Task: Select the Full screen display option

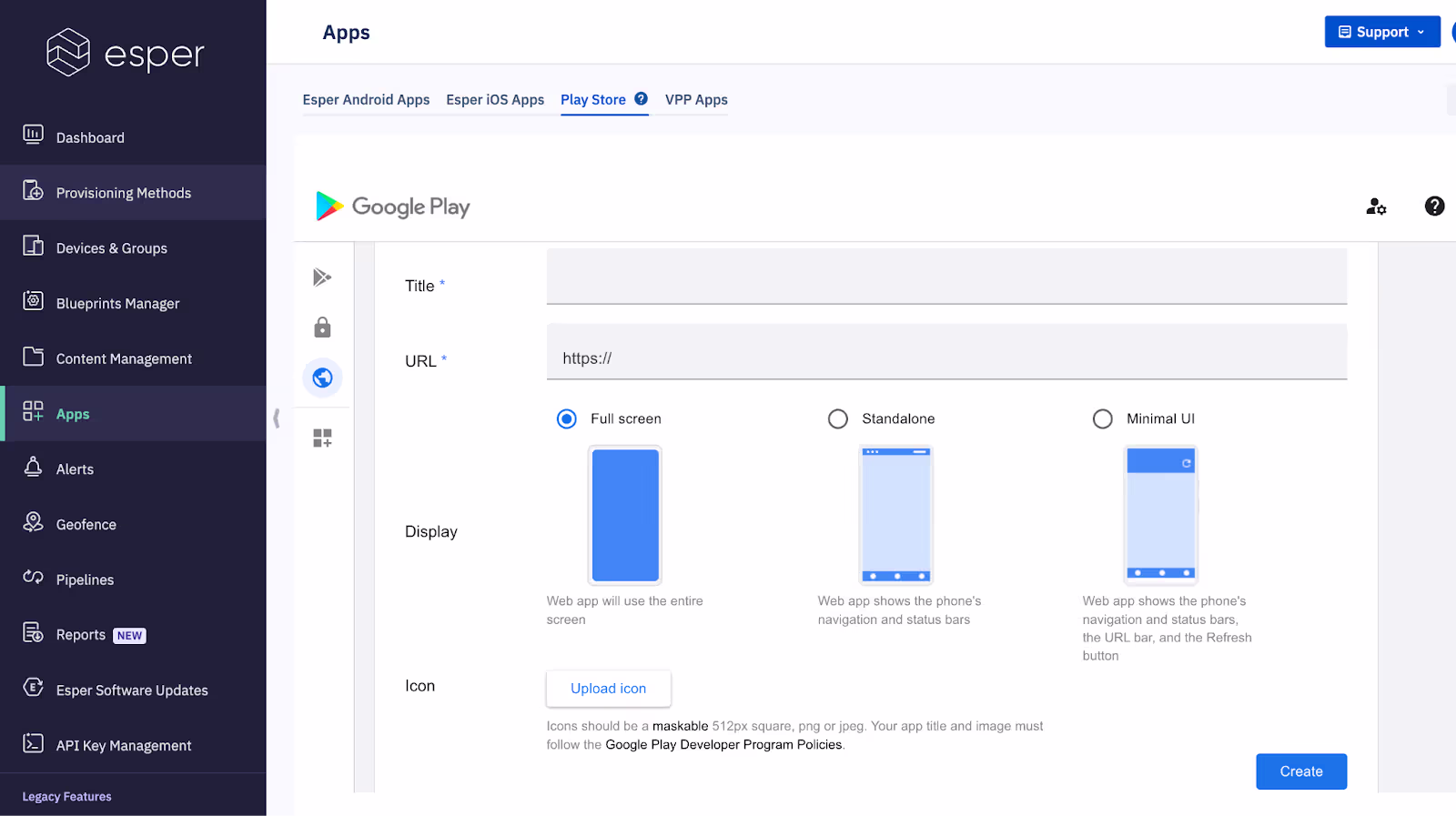Action: [567, 418]
